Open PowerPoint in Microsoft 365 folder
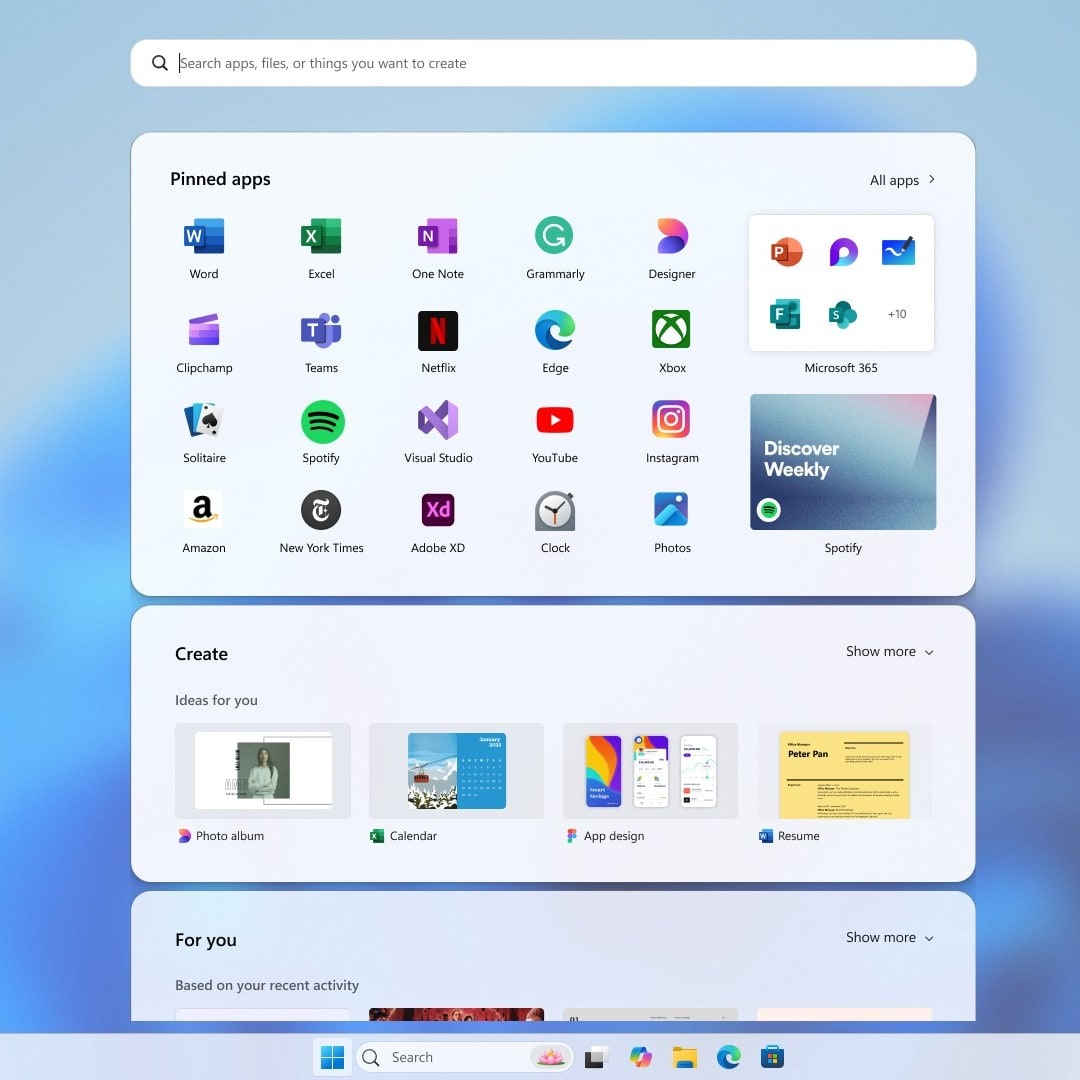 pyautogui.click(x=786, y=252)
